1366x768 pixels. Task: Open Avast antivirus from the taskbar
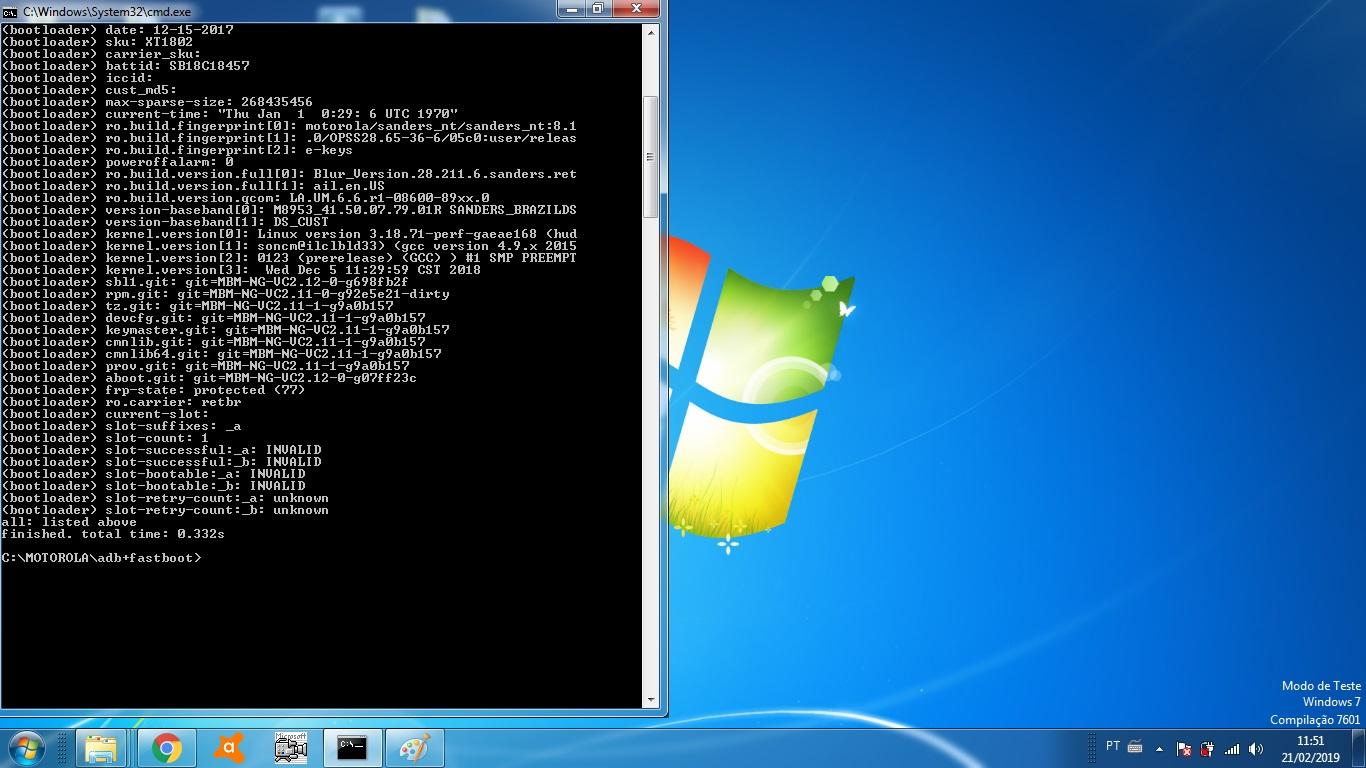coord(229,748)
